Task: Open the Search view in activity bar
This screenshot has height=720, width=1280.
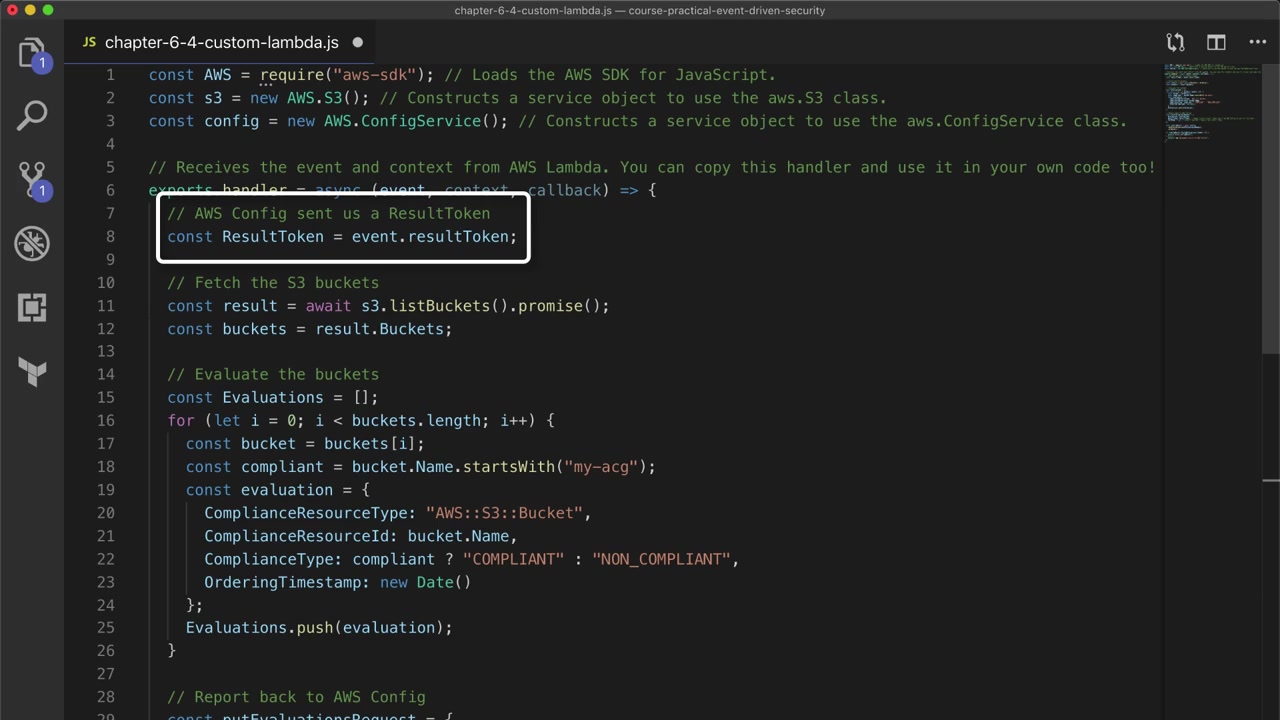Action: 32,116
